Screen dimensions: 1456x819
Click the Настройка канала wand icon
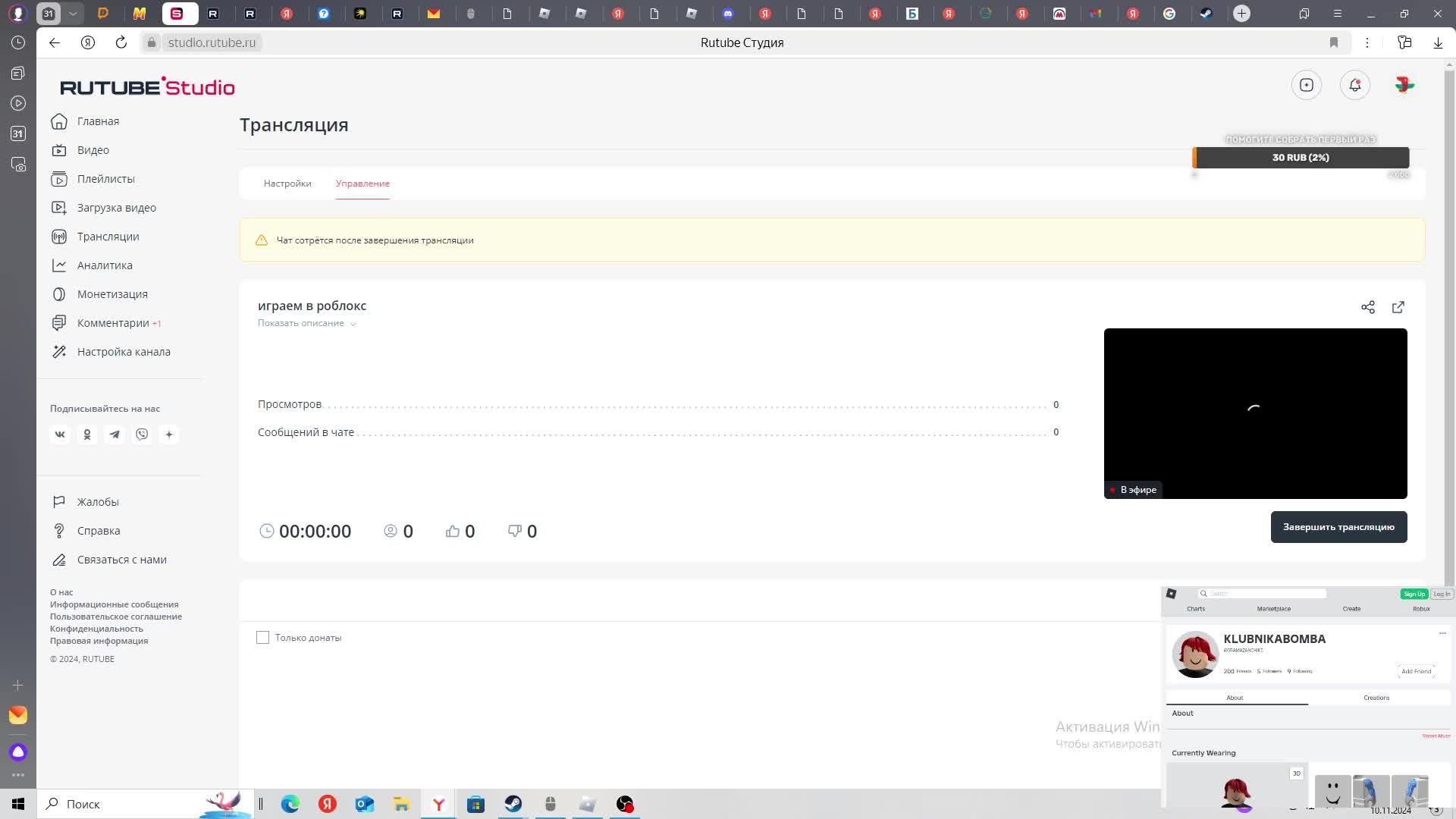pos(59,352)
